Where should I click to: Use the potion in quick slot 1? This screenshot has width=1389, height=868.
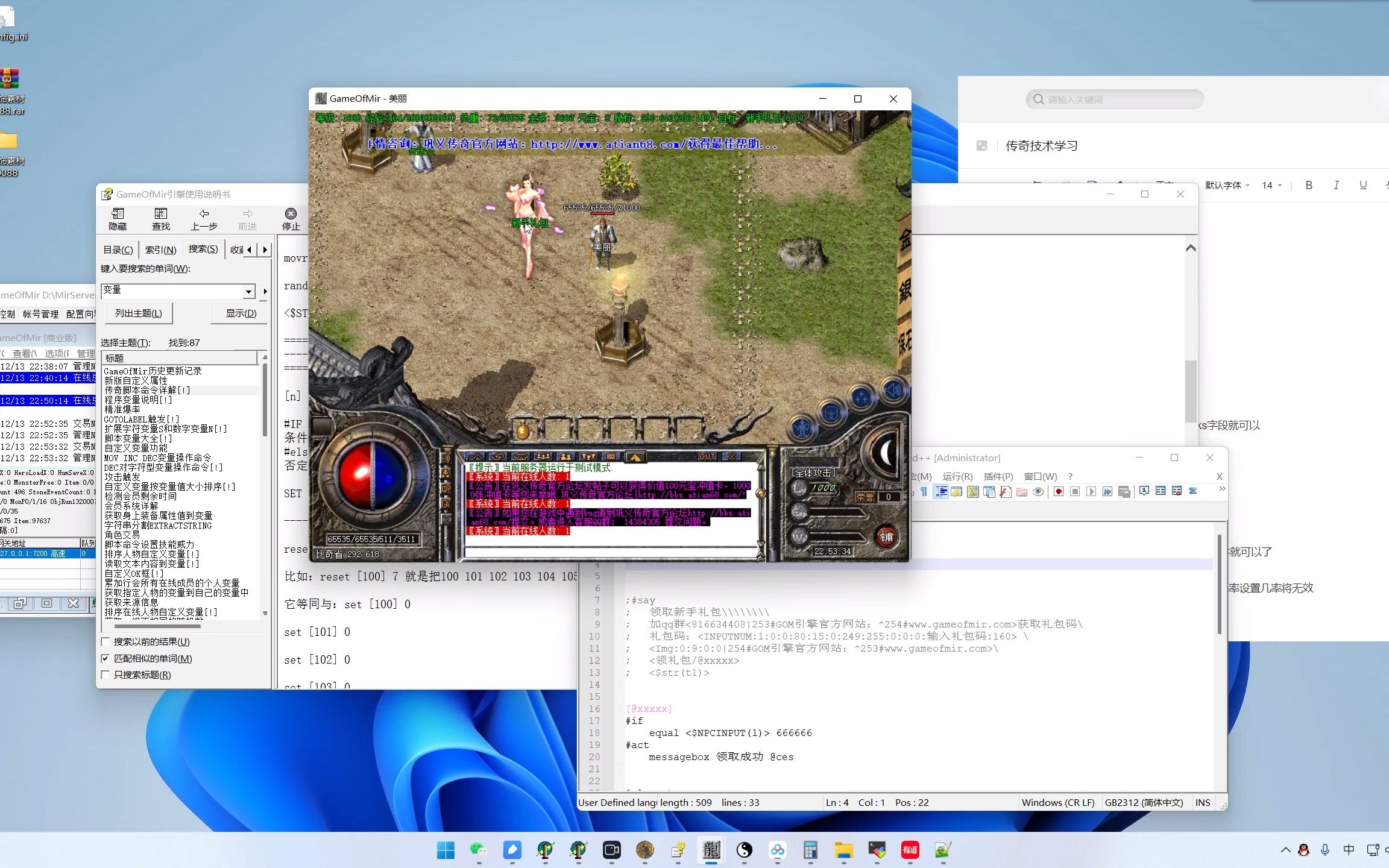(x=523, y=431)
